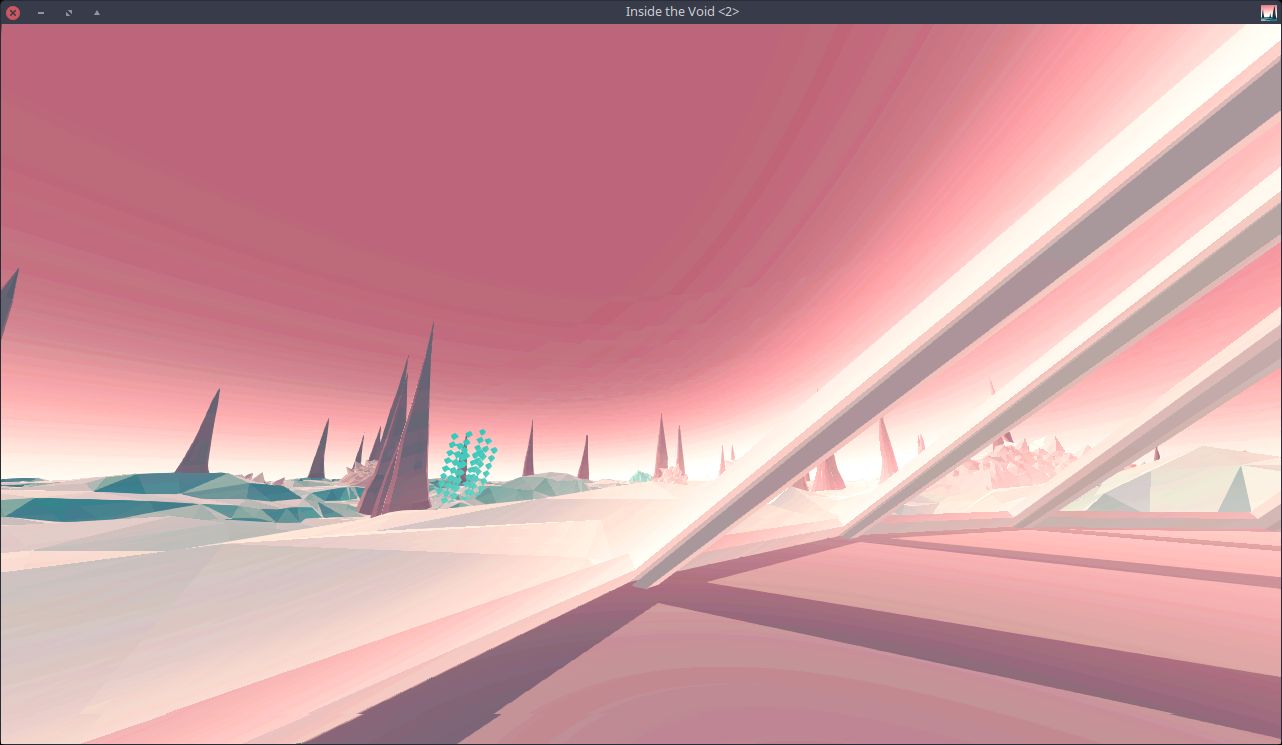The height and width of the screenshot is (745, 1282).
Task: Minimize the game window
Action: (41, 12)
